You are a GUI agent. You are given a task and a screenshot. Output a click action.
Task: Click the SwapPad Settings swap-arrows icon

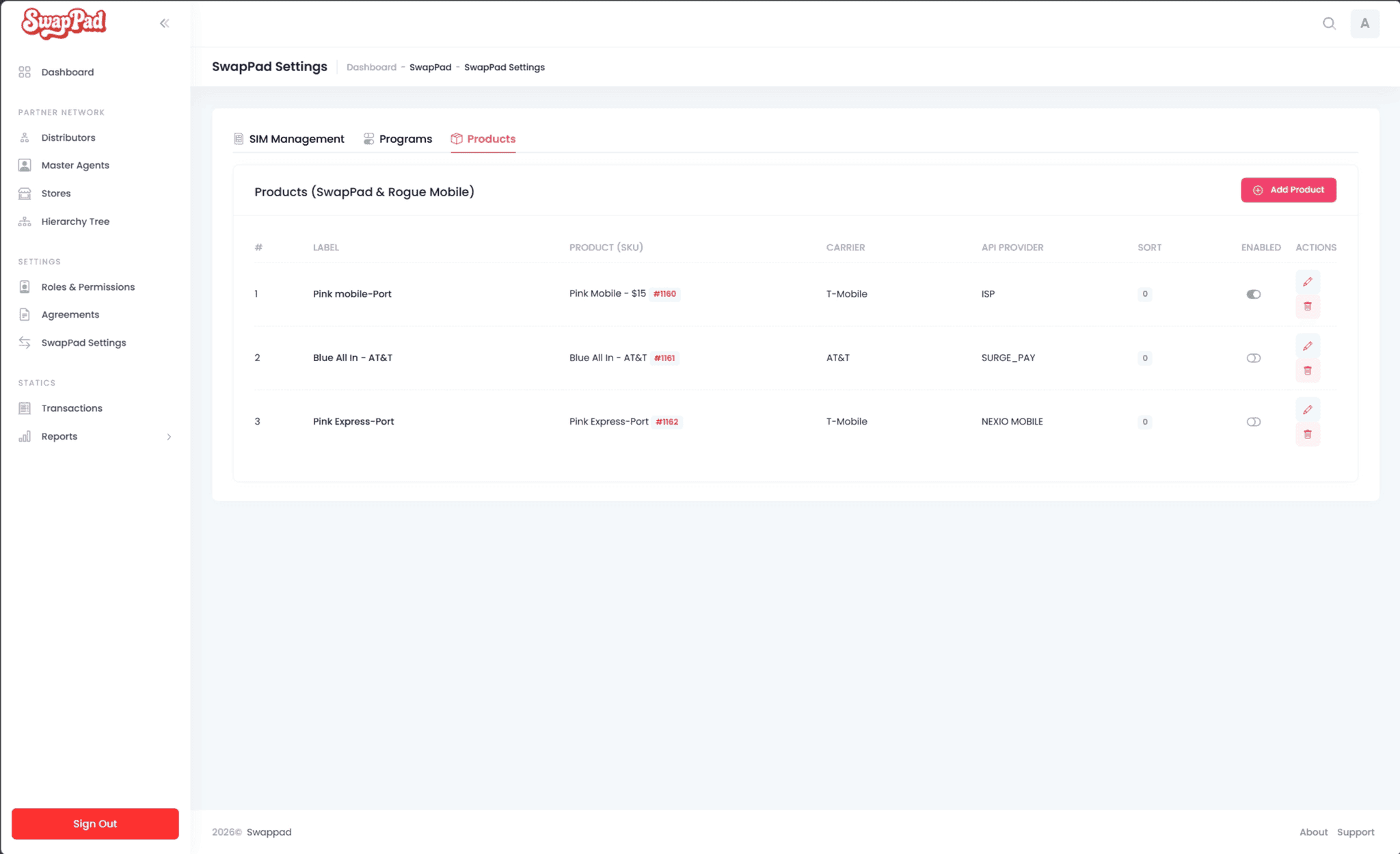pyautogui.click(x=25, y=343)
